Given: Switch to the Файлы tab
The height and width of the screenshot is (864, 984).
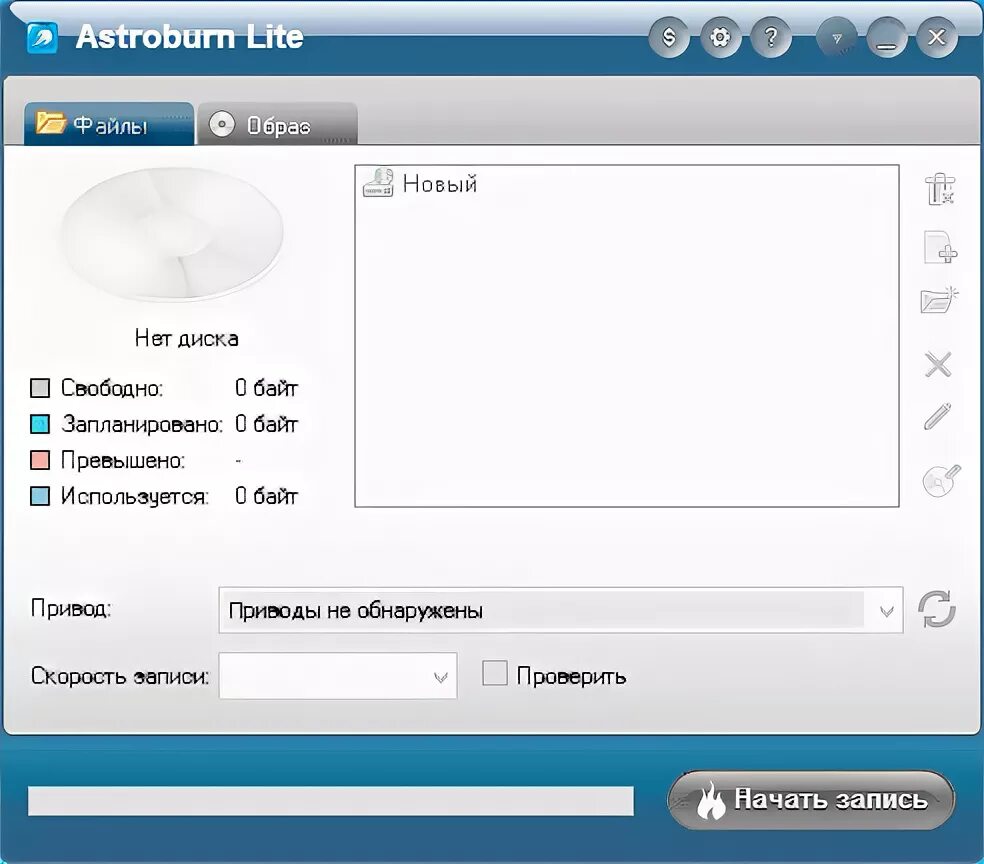Looking at the screenshot, I should 109,124.
